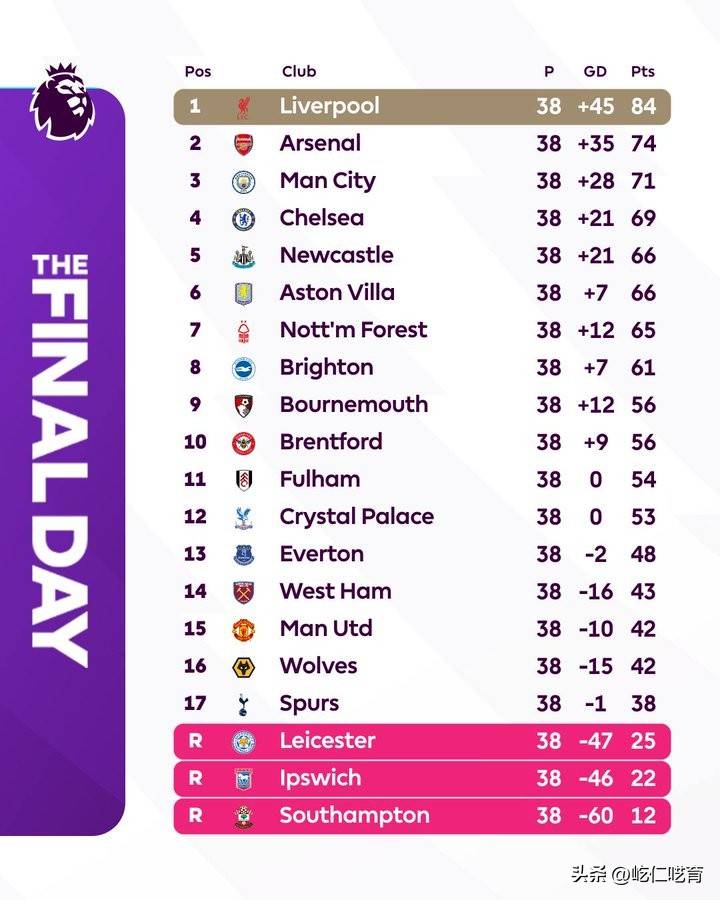Click the Pts column header
Image resolution: width=720 pixels, height=900 pixels.
tap(642, 72)
